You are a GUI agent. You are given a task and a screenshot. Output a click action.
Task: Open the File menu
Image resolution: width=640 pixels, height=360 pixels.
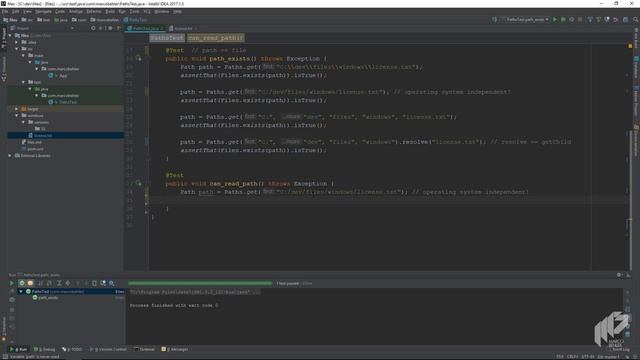pos(5,11)
